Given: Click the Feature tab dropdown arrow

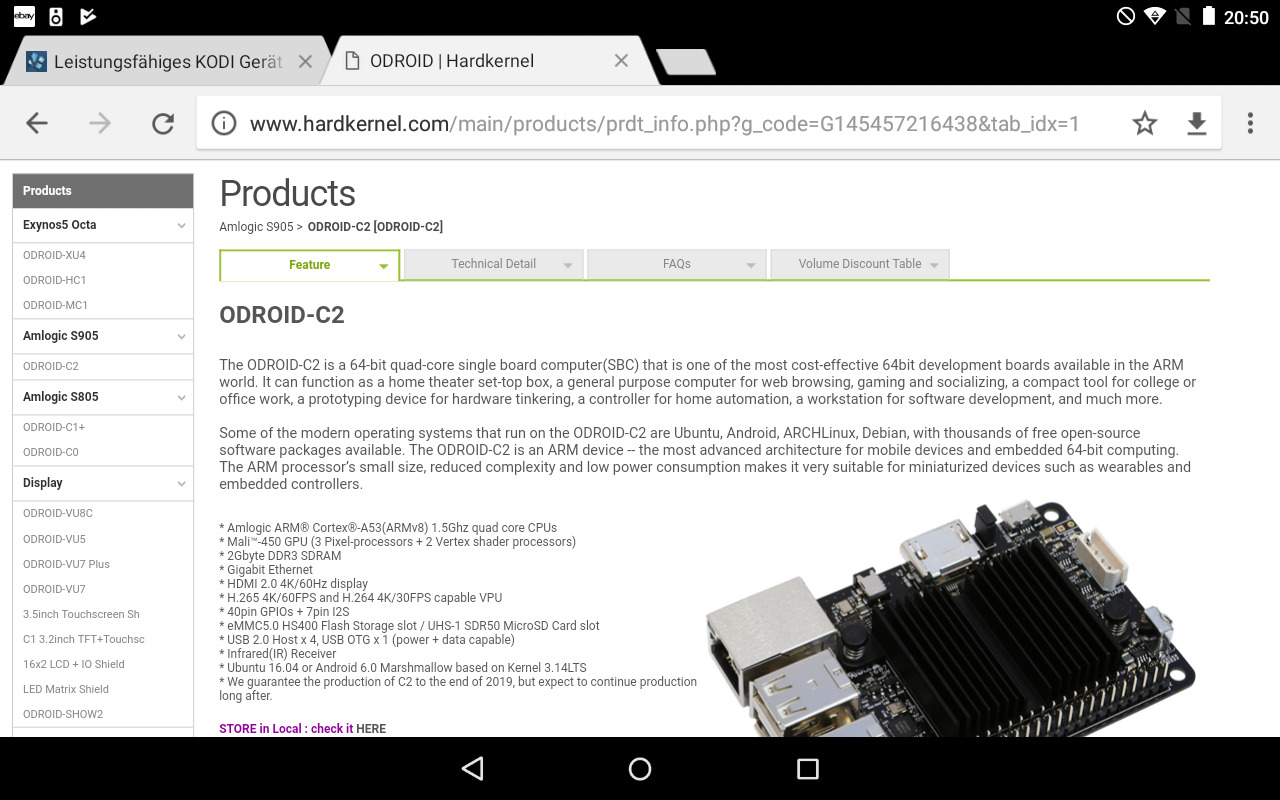Looking at the screenshot, I should click(x=384, y=267).
